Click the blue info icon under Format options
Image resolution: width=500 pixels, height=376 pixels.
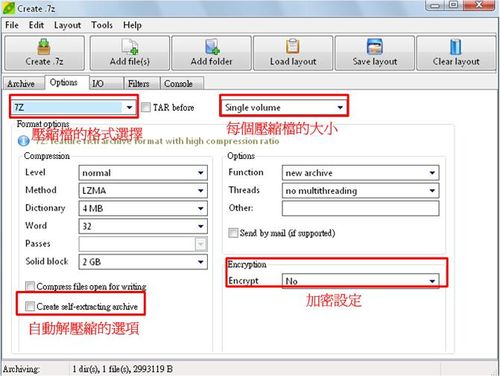23,141
